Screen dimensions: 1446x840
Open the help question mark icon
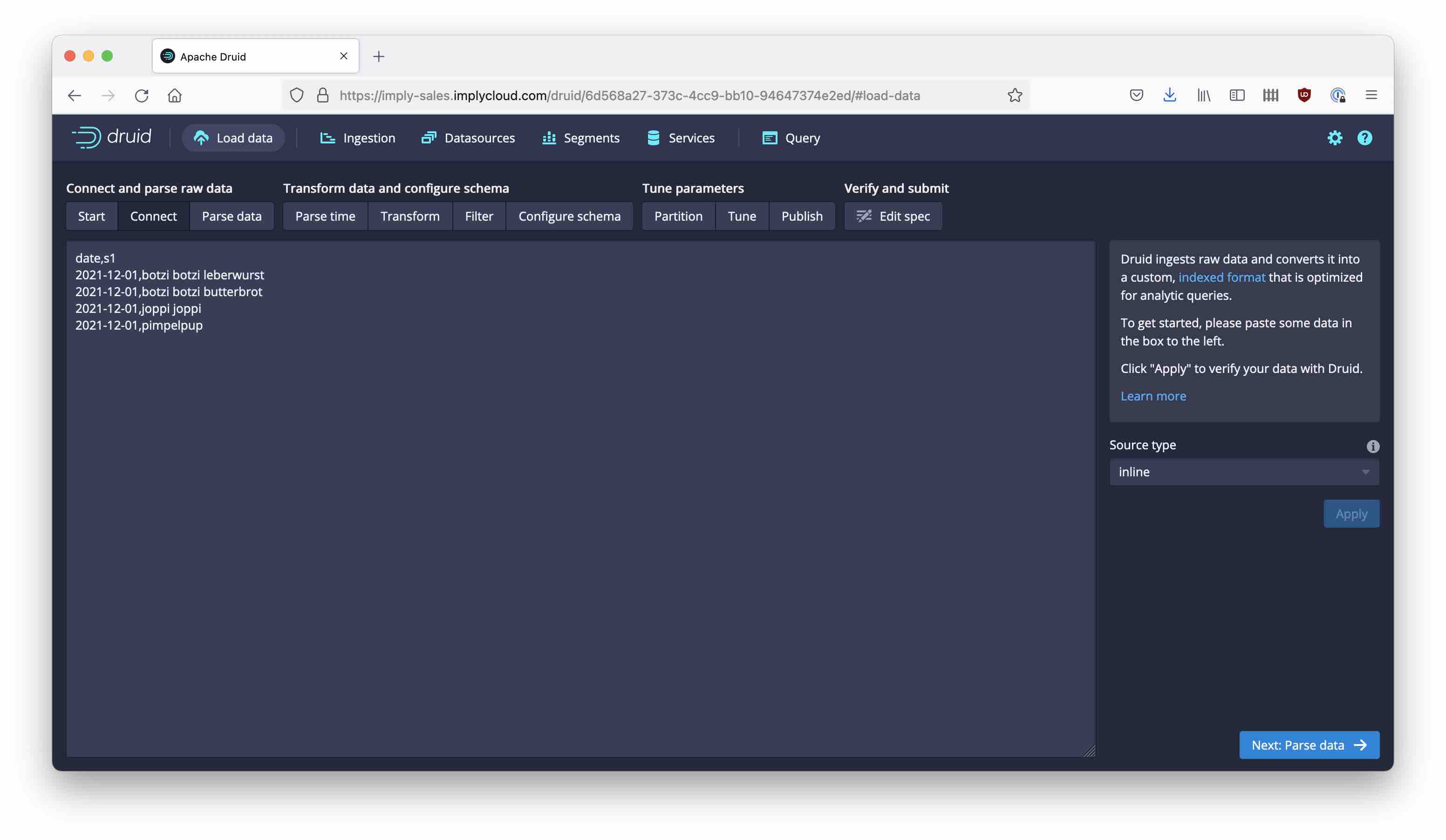[1364, 138]
